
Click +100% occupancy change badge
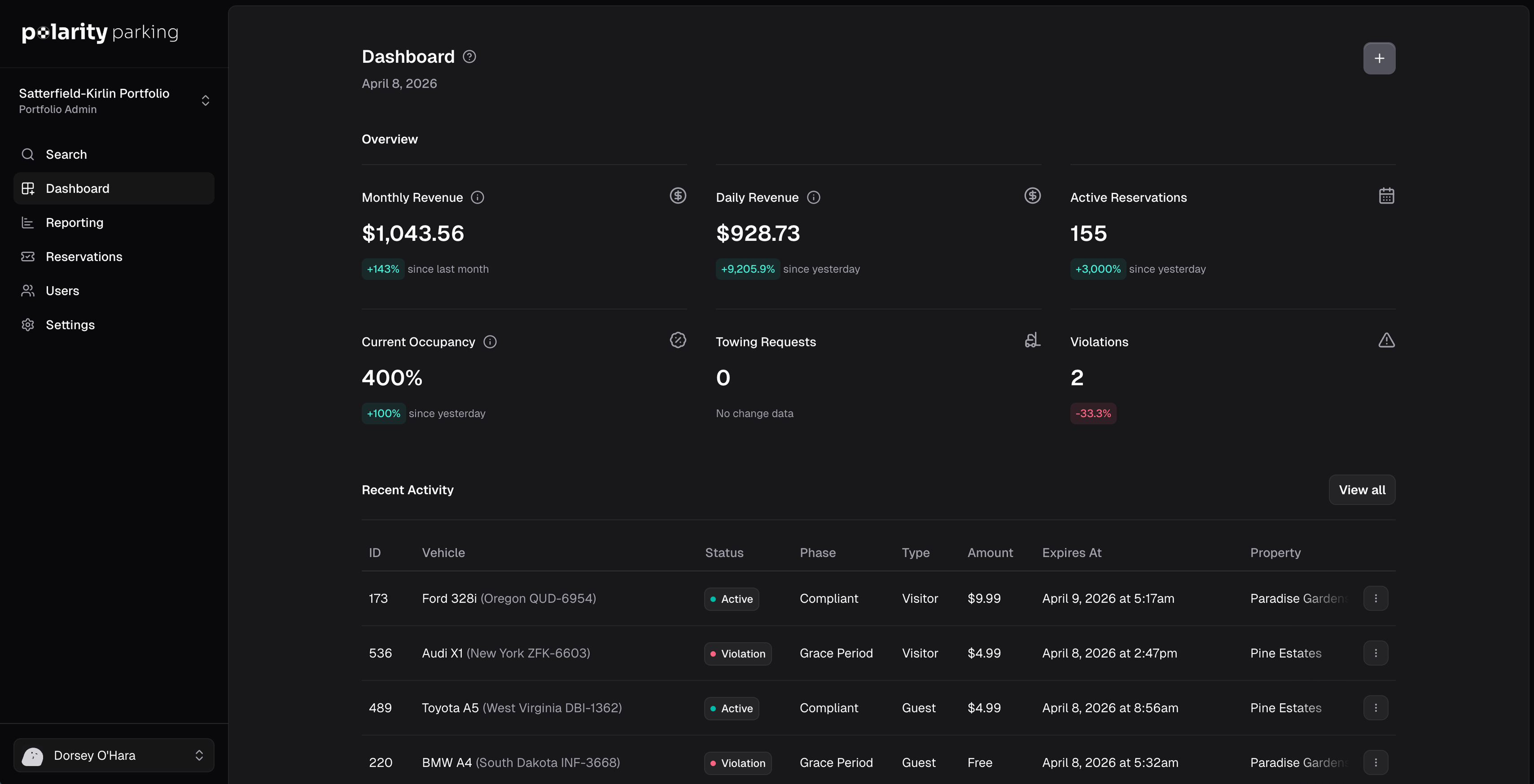[383, 413]
